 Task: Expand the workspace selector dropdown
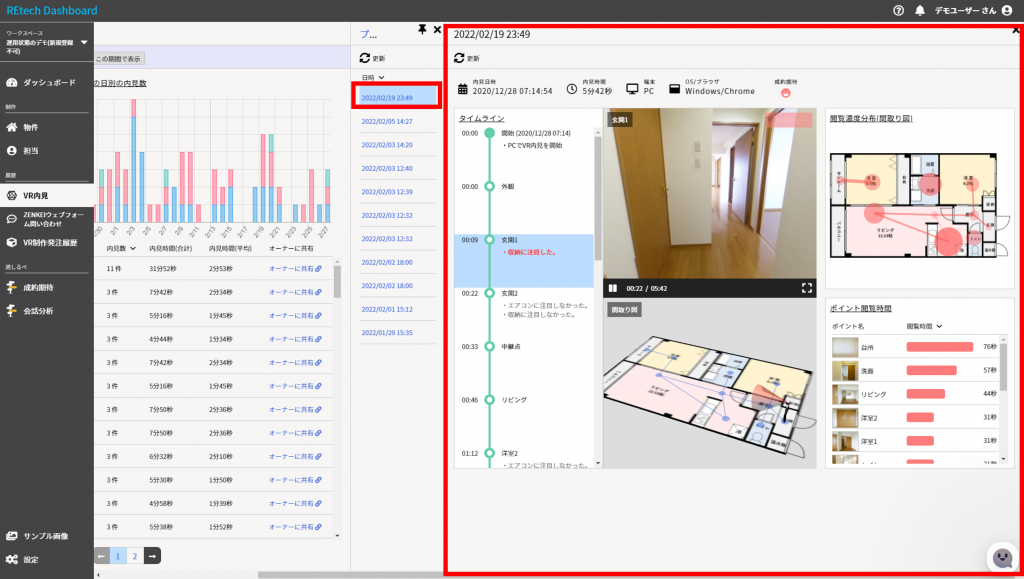point(84,42)
